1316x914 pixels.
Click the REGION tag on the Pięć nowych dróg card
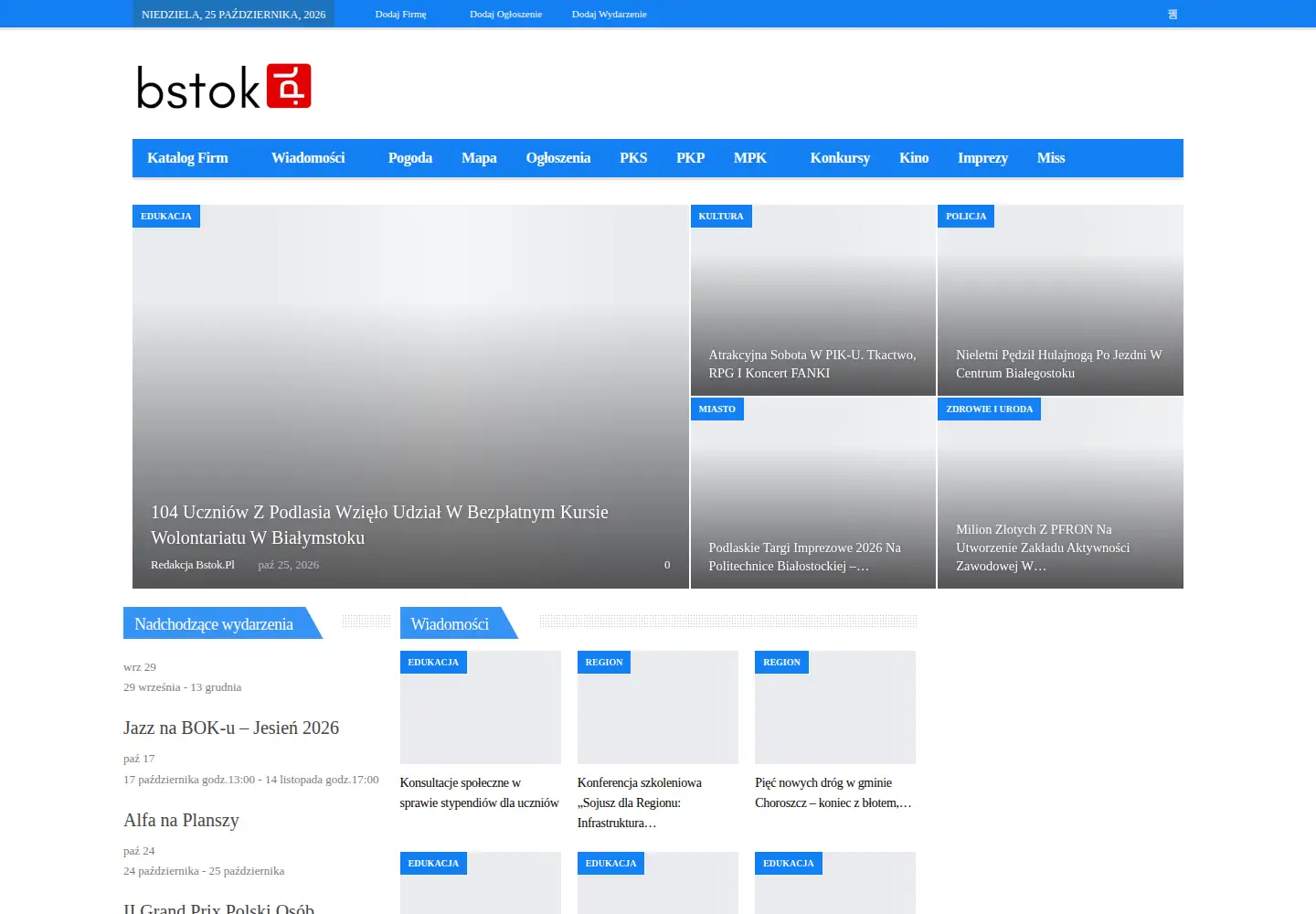pos(781,663)
